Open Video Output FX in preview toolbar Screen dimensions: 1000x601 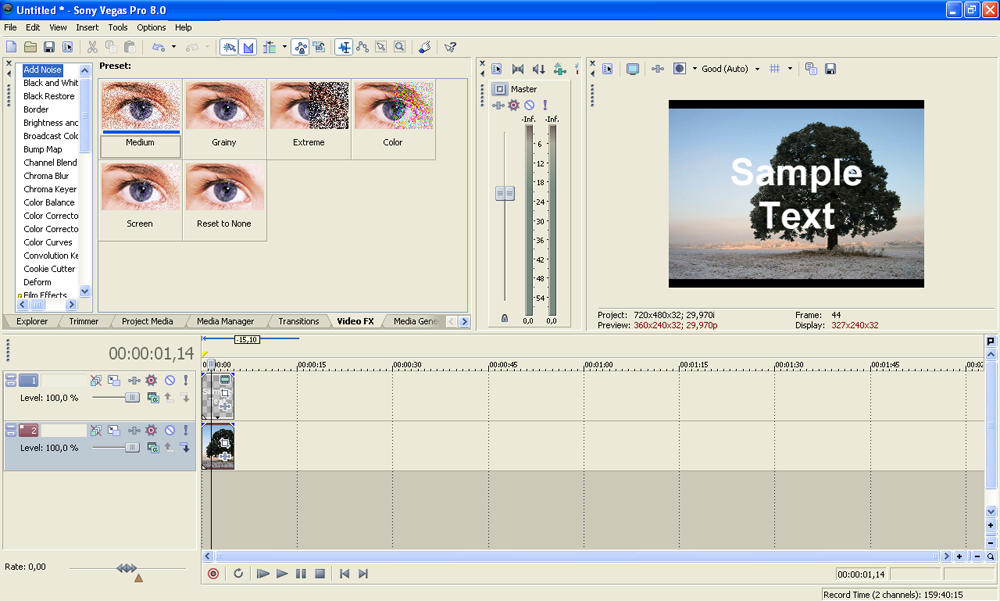pos(658,69)
